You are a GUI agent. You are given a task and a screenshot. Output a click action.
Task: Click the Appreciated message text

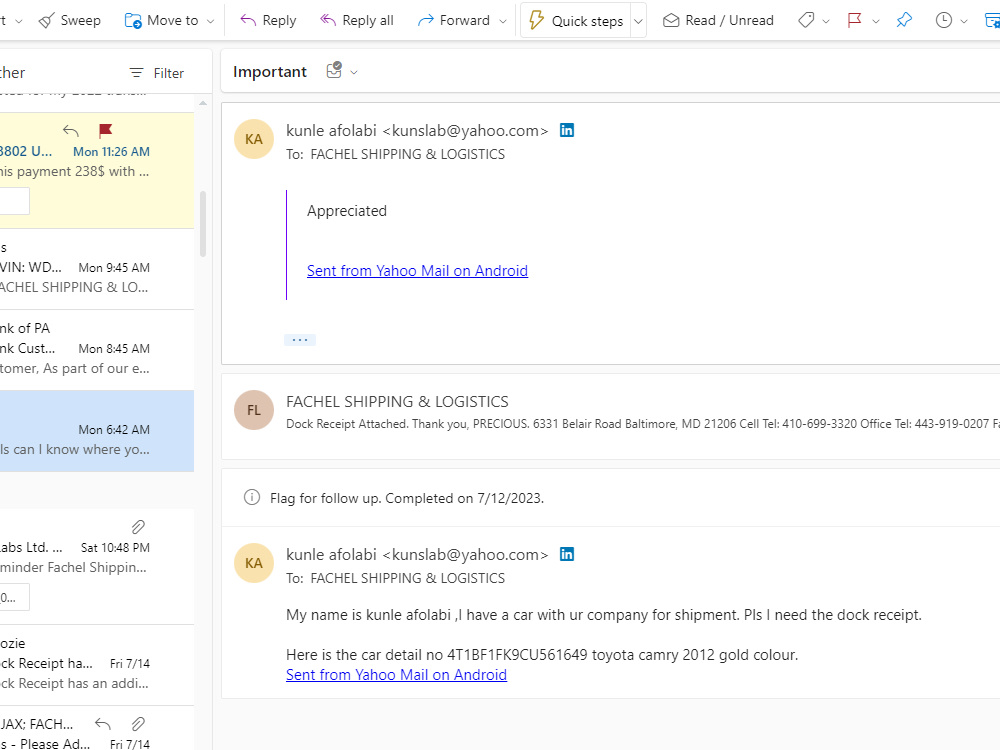coord(347,211)
